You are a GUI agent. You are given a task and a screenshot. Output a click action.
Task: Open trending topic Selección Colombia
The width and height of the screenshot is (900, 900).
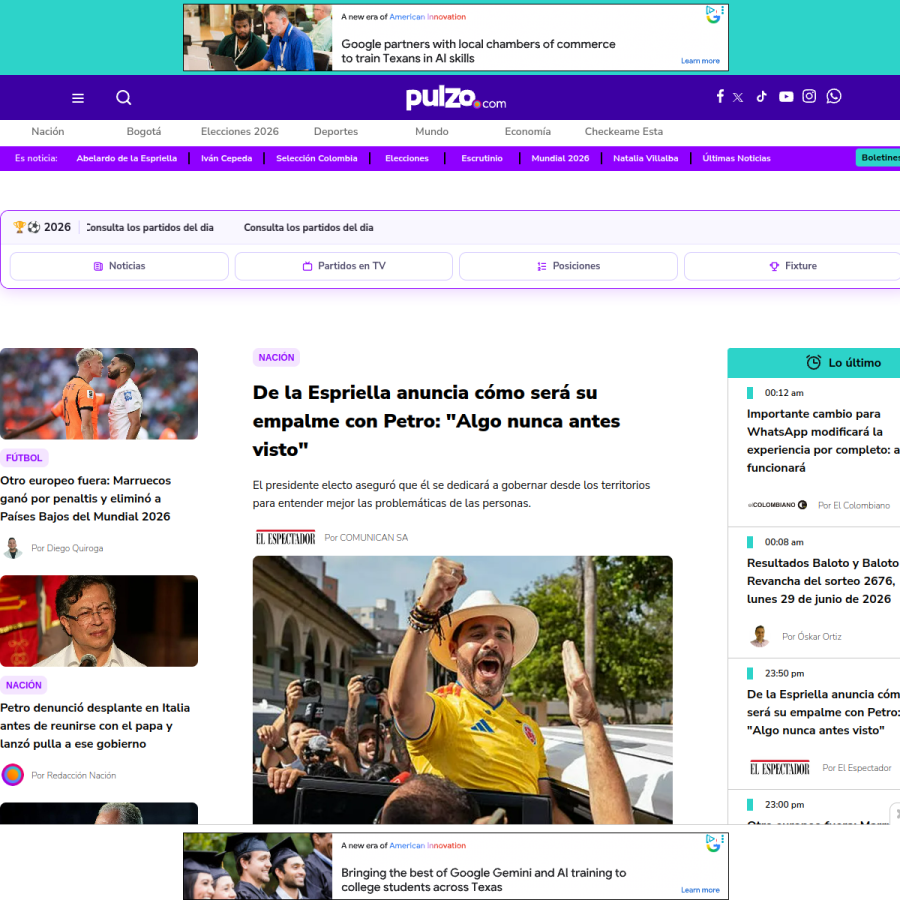316,158
